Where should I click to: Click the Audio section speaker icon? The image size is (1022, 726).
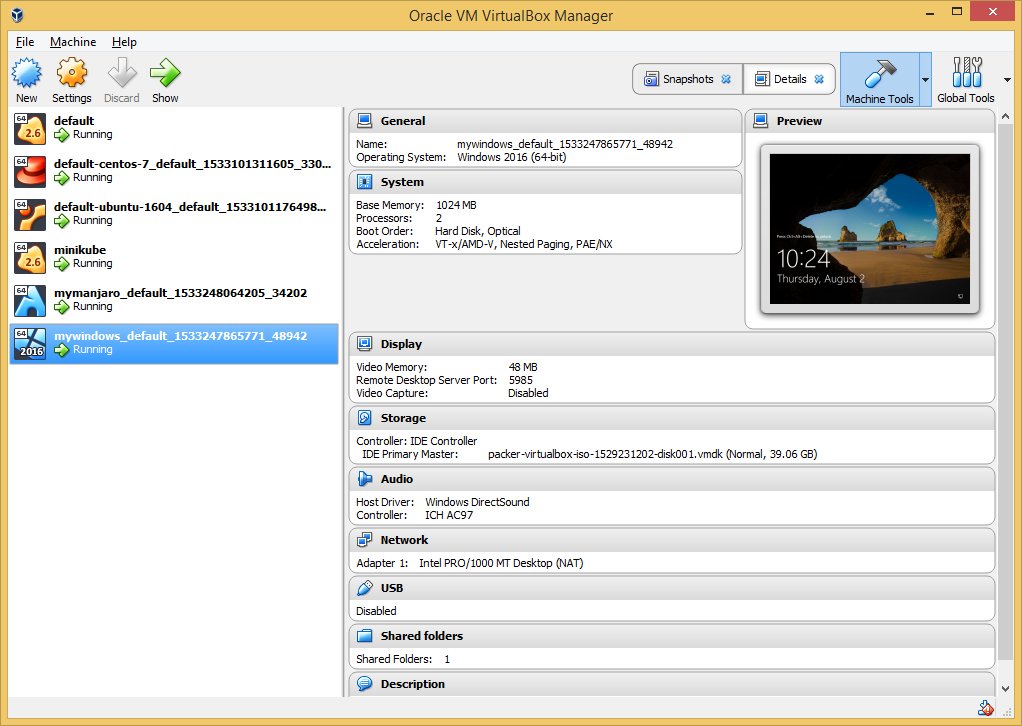tap(365, 479)
